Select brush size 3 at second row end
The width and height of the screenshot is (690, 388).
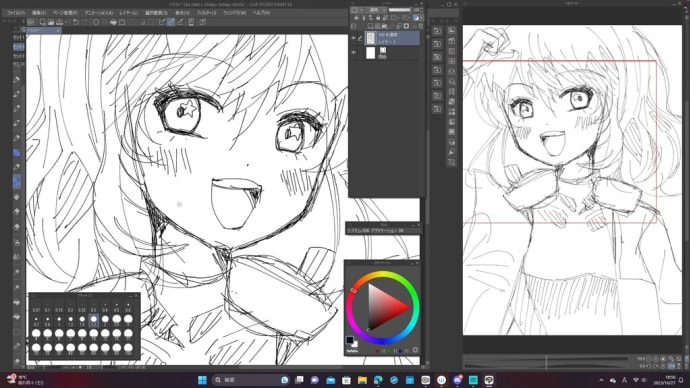[x=128, y=320]
